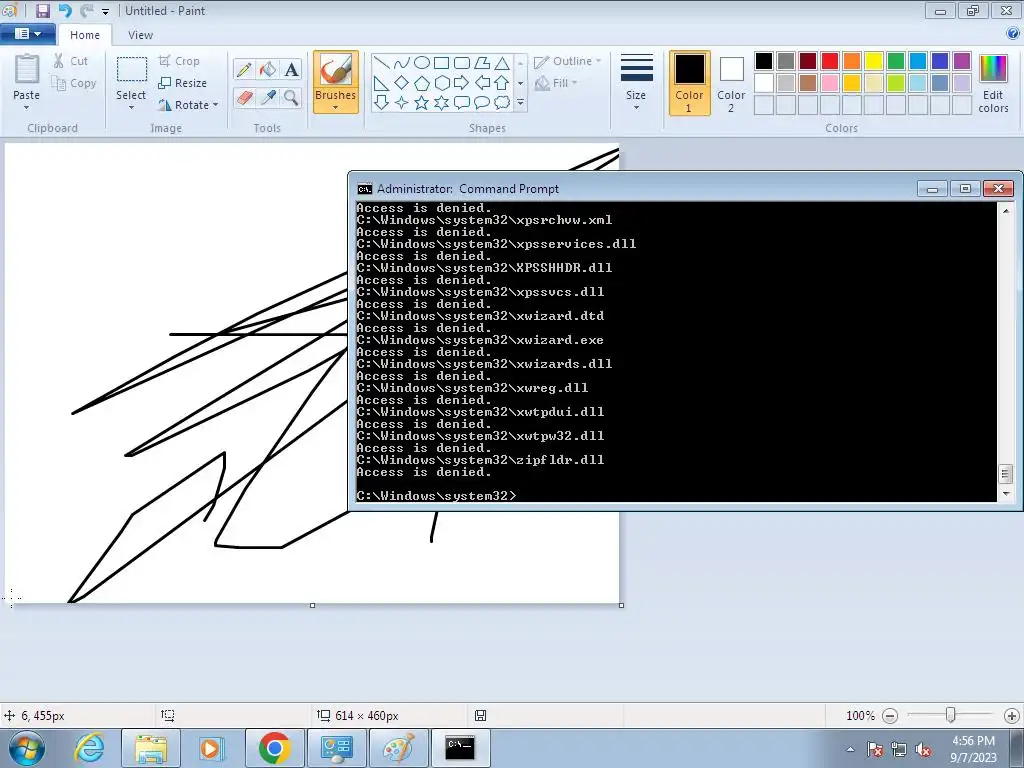Select the Text tool

tap(291, 69)
